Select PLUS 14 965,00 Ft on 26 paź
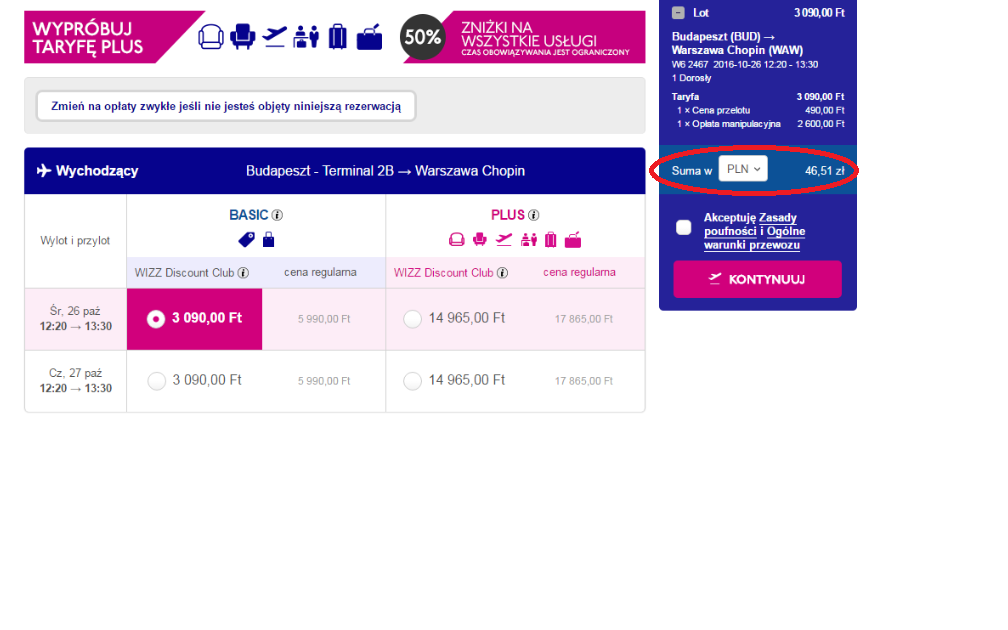Viewport: 1008px width, 630px height. [412, 319]
